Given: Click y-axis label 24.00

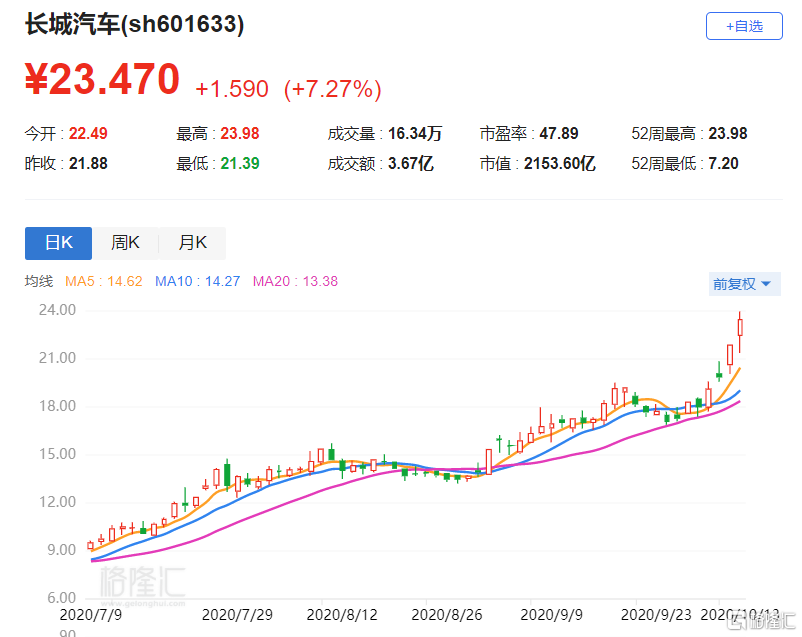Looking at the screenshot, I should 57,310.
